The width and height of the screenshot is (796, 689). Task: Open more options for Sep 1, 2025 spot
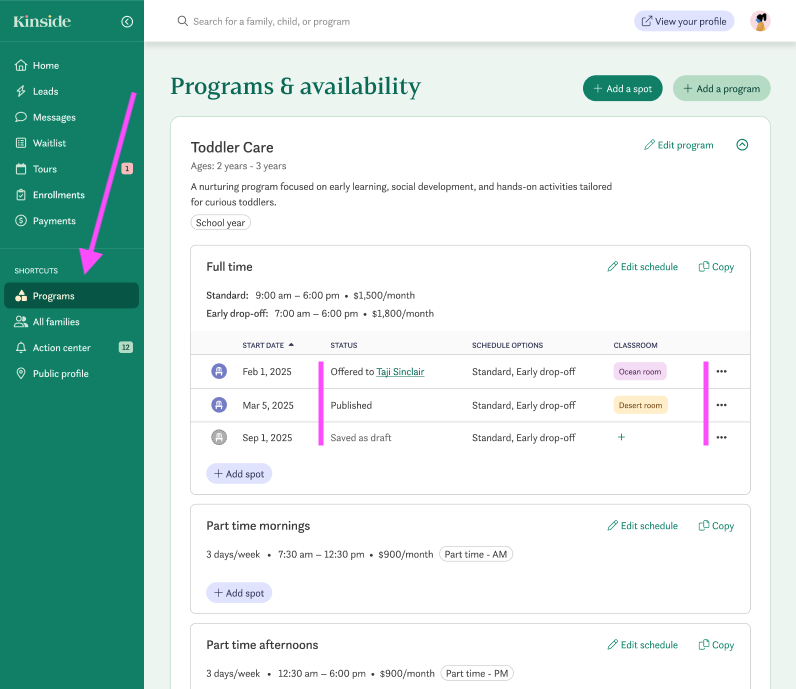(721, 437)
